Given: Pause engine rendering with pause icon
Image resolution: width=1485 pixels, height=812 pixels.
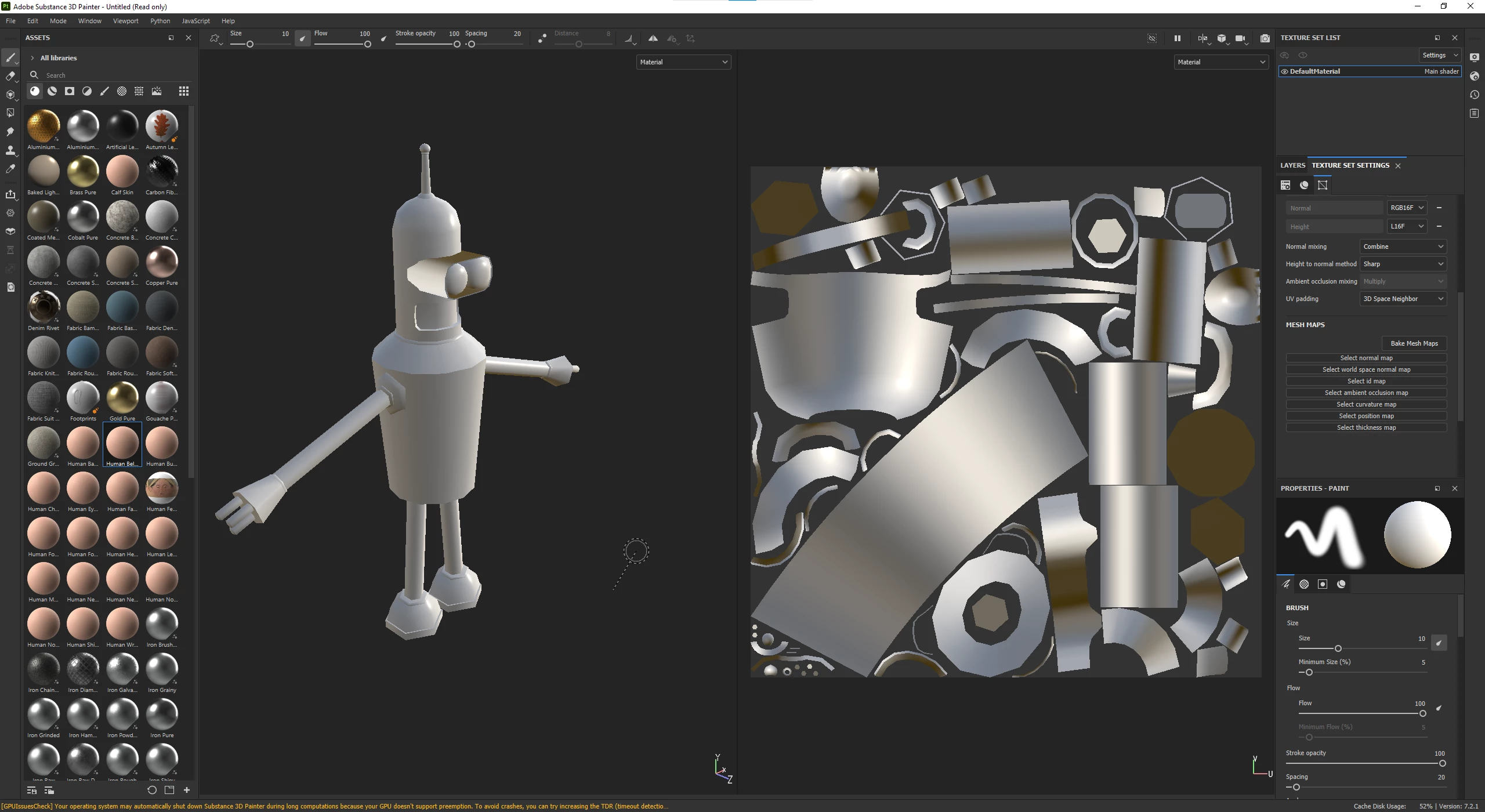Looking at the screenshot, I should pos(1177,39).
